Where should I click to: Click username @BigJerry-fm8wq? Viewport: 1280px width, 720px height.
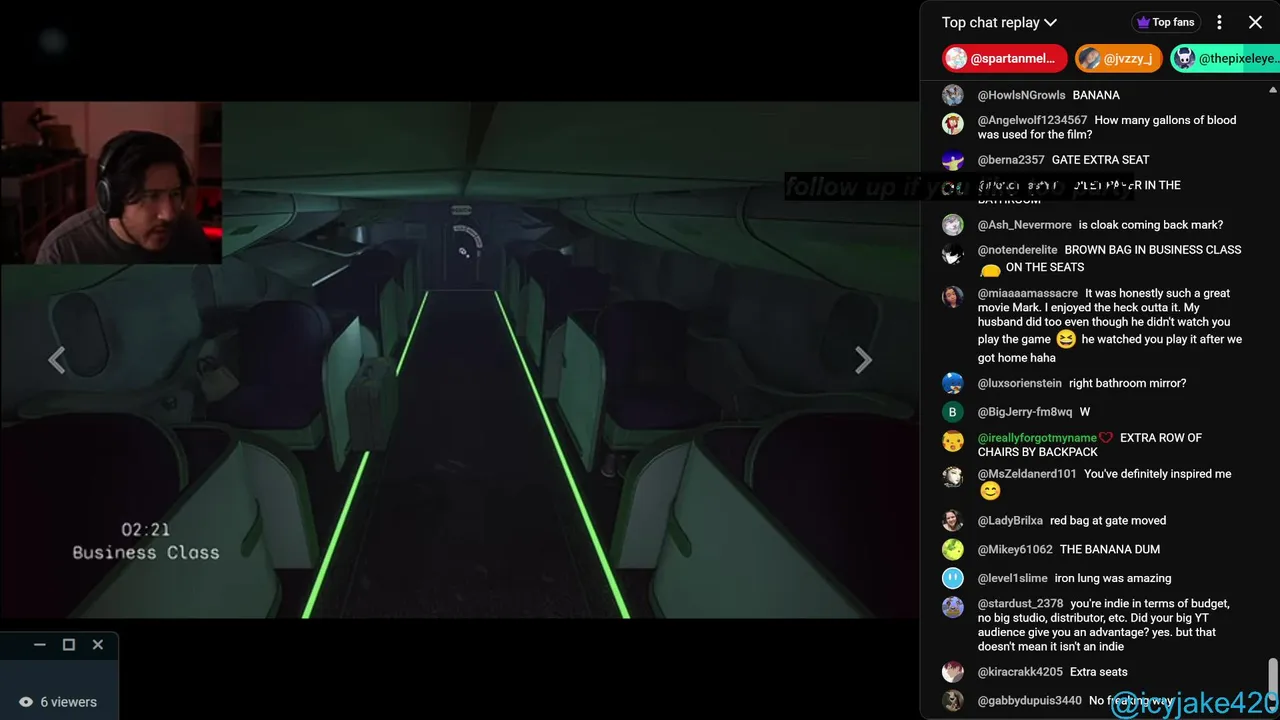[x=1025, y=412]
